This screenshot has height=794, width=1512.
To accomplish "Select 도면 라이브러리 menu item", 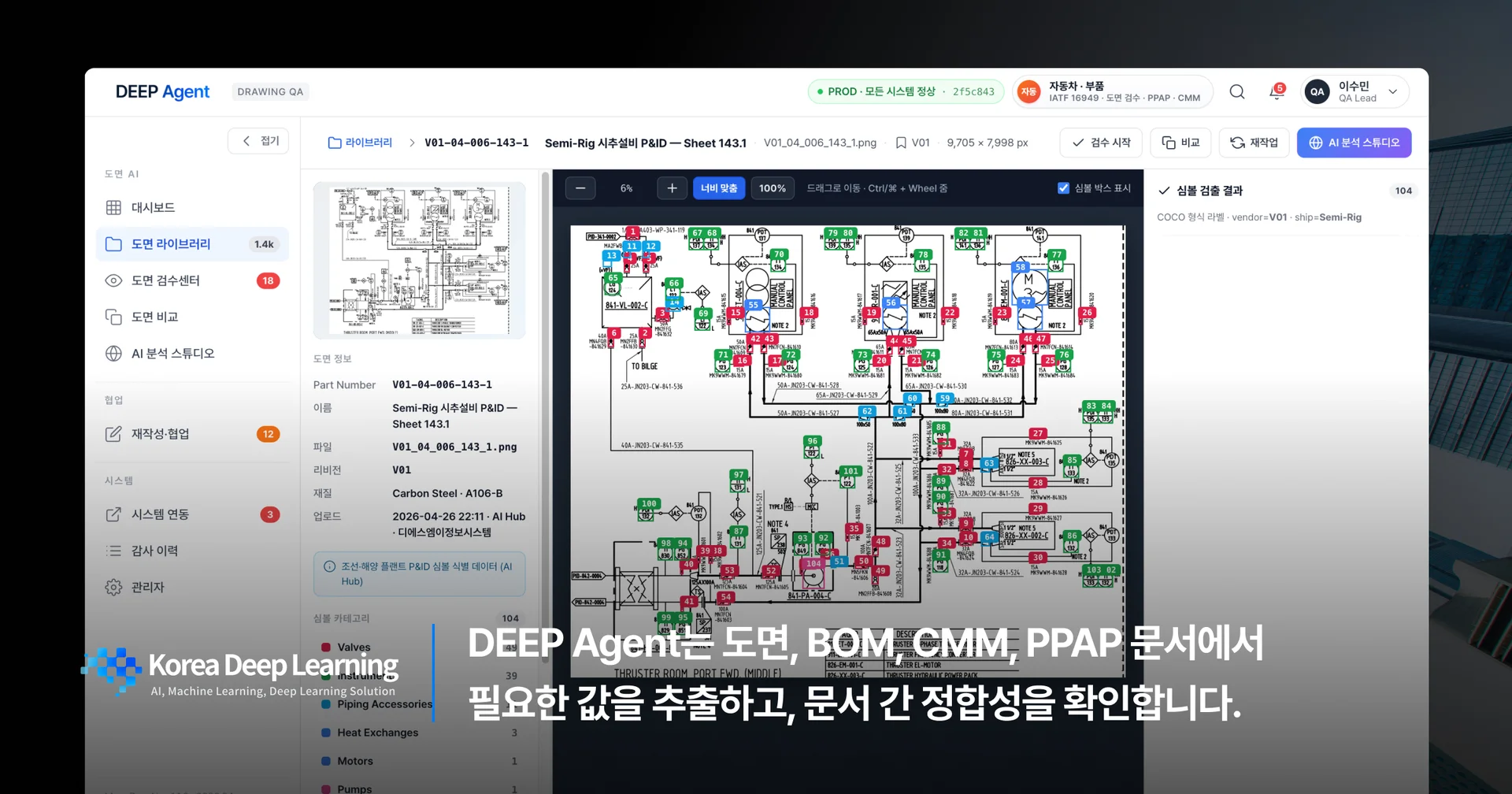I will click(x=192, y=244).
